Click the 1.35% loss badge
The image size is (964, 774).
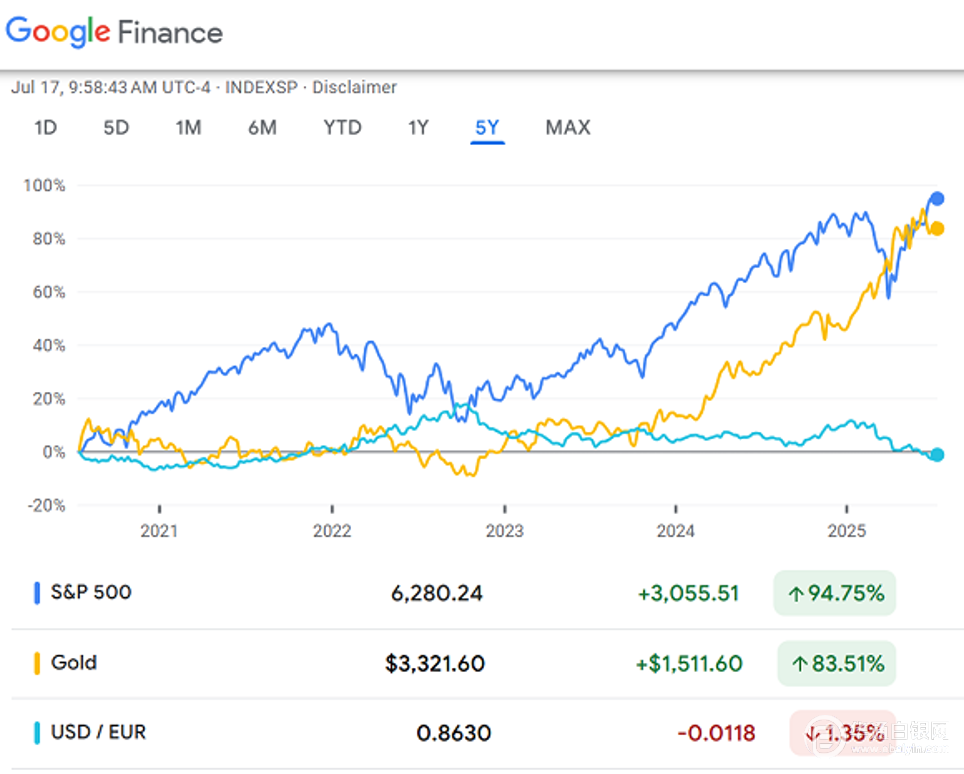(843, 733)
